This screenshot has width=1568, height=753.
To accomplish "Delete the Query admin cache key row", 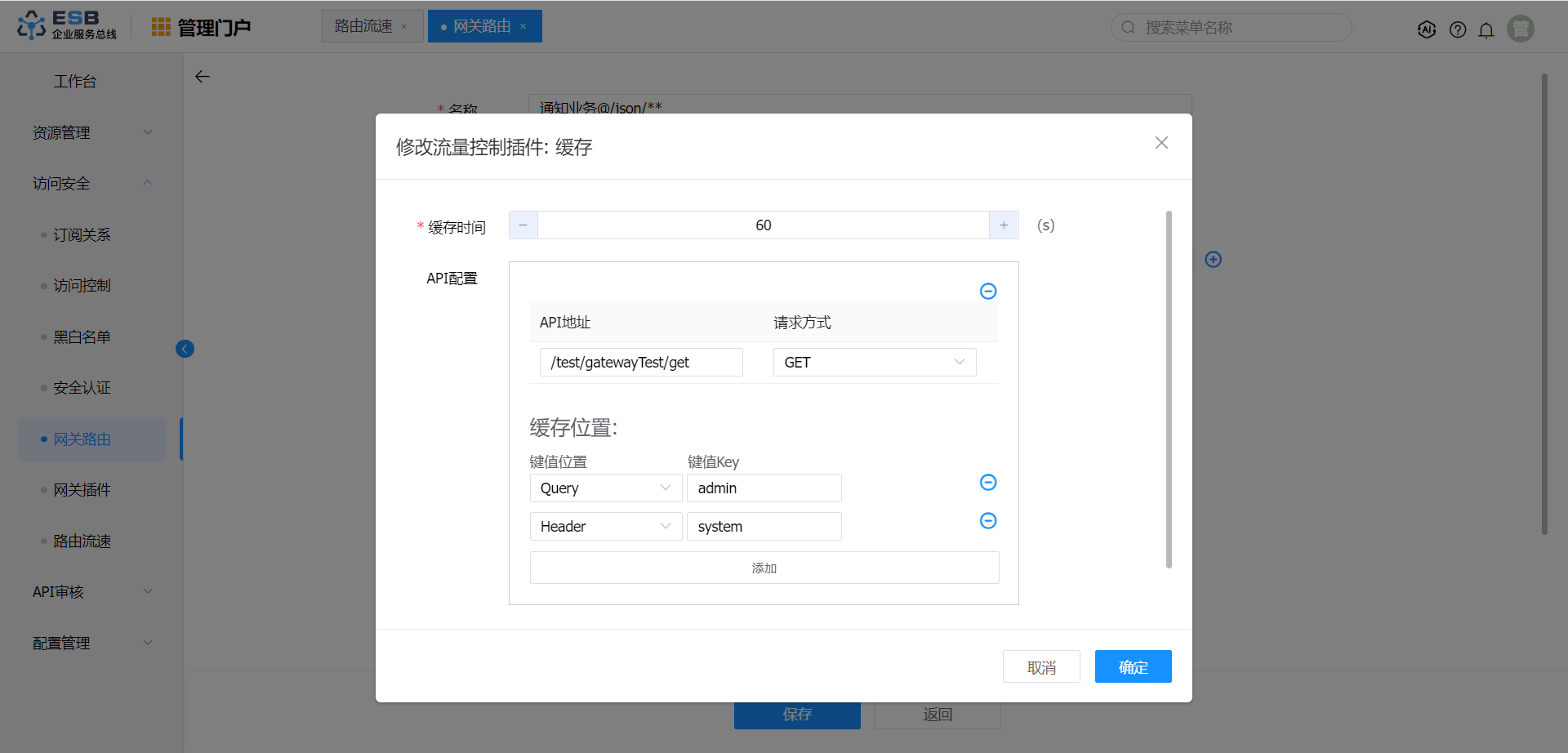I will (987, 483).
